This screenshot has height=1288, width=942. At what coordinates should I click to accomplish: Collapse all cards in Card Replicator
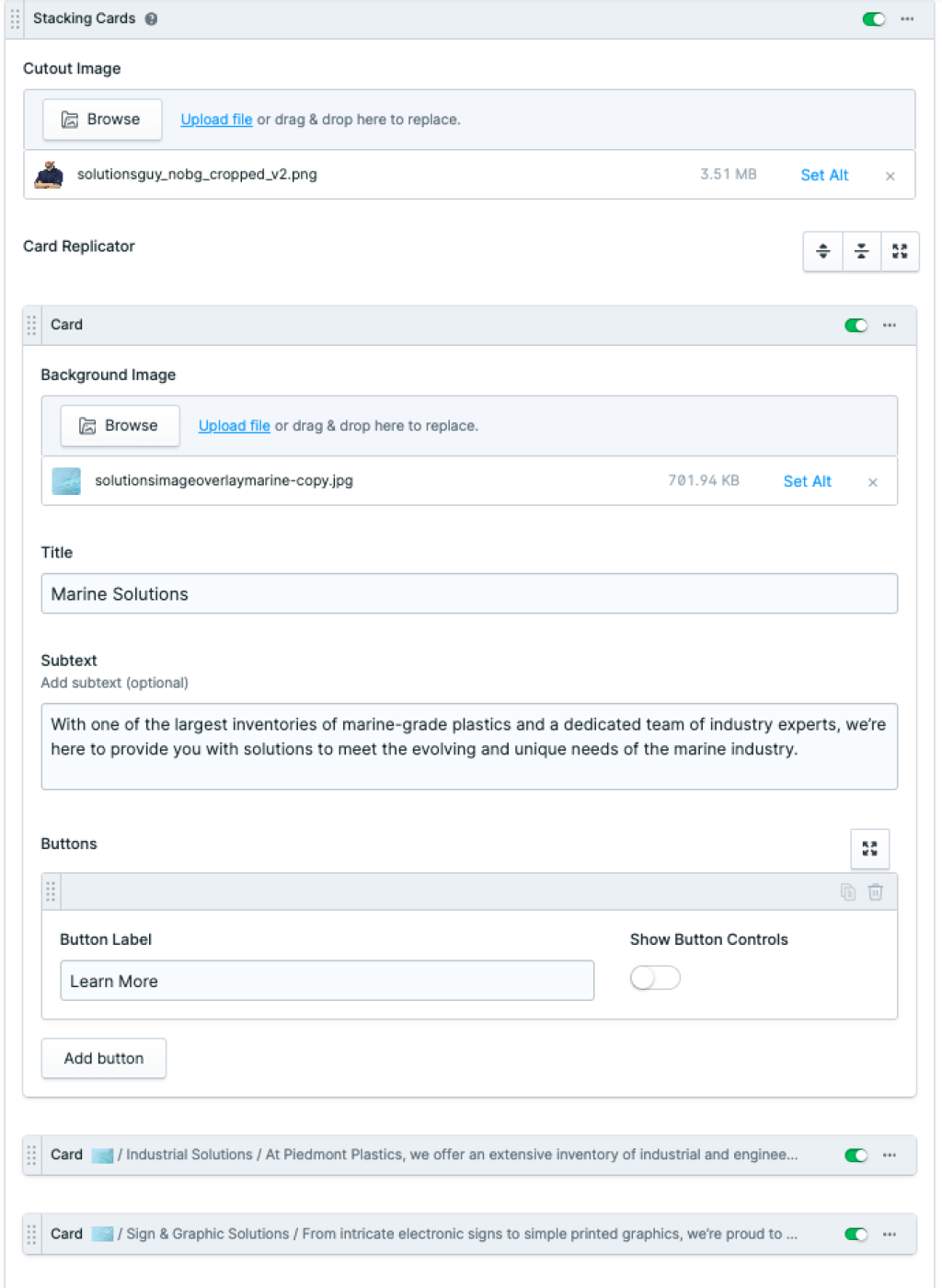(x=861, y=251)
